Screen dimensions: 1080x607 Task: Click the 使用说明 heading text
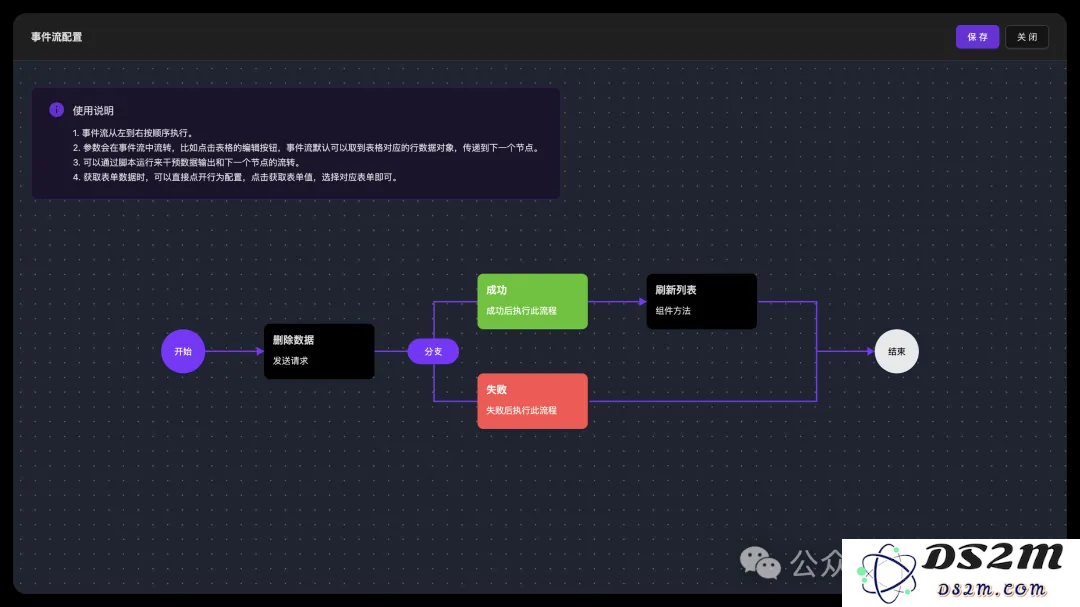click(x=93, y=110)
